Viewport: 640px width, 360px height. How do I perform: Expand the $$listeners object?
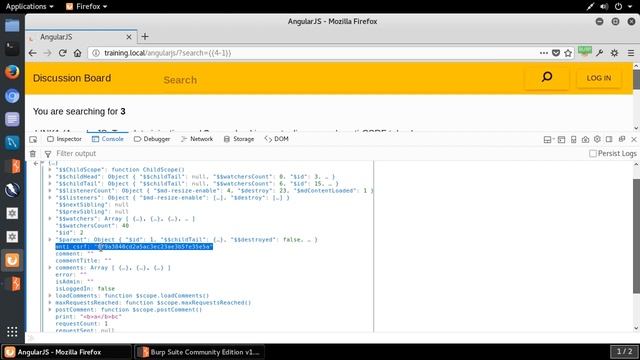tap(50, 197)
